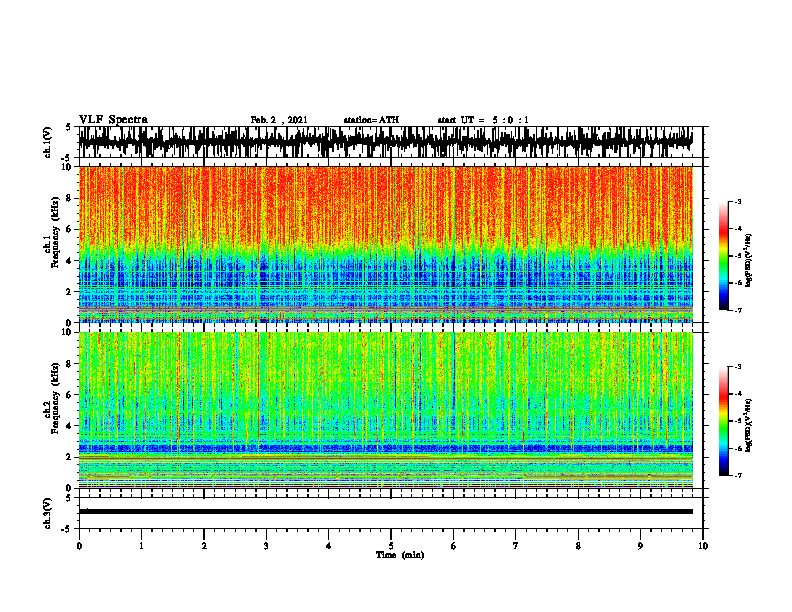Click time axis tick label "4"

(329, 546)
